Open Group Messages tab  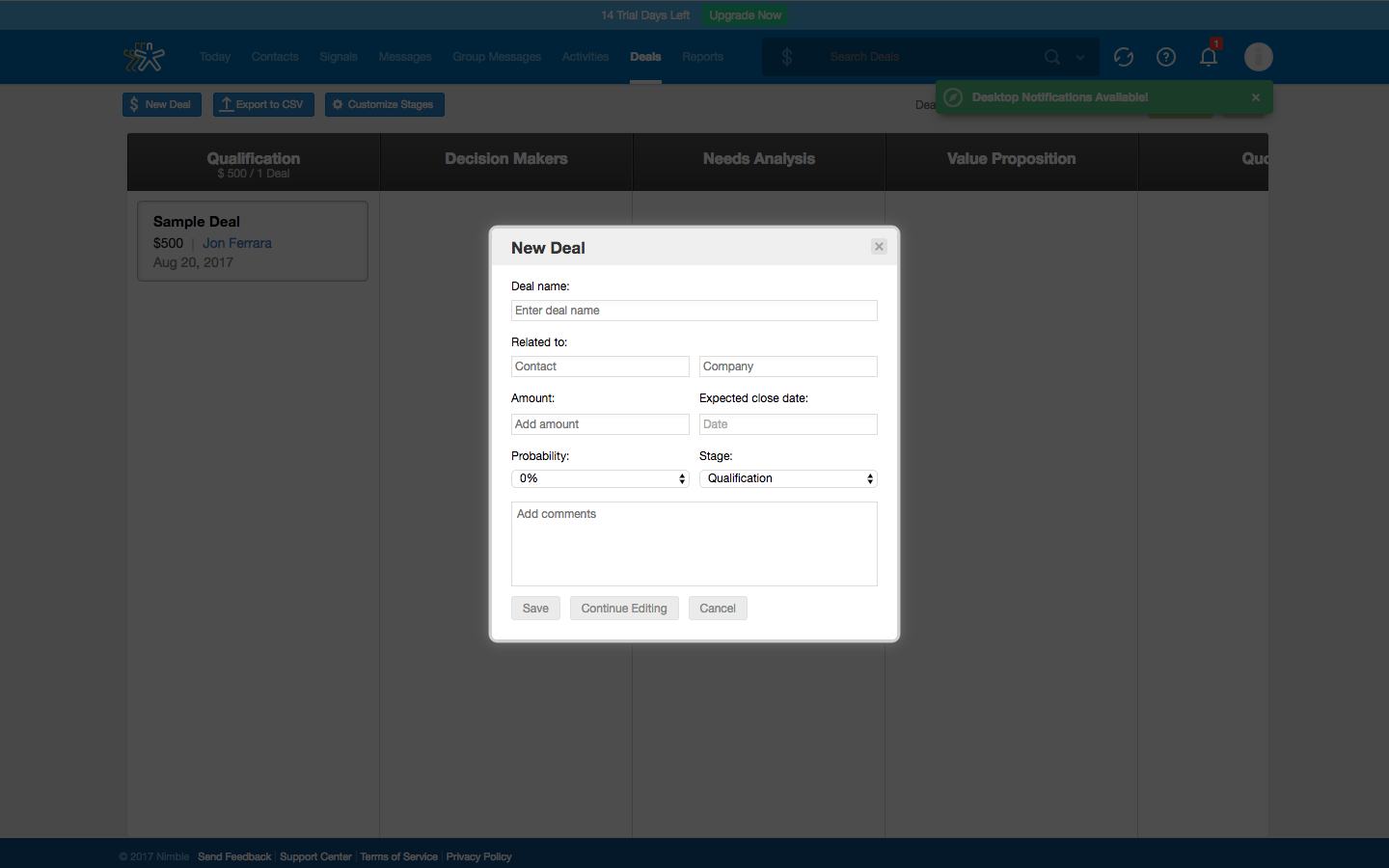coord(497,57)
